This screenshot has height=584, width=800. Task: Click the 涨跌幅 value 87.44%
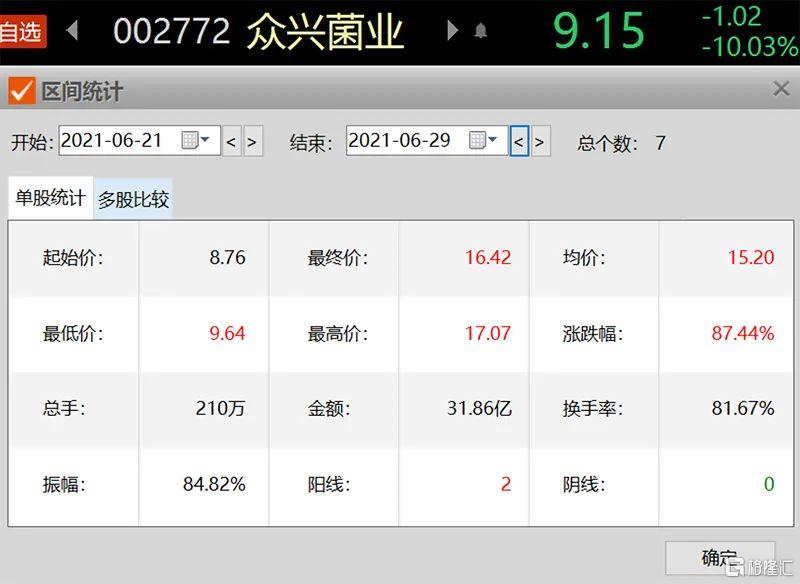tap(743, 334)
